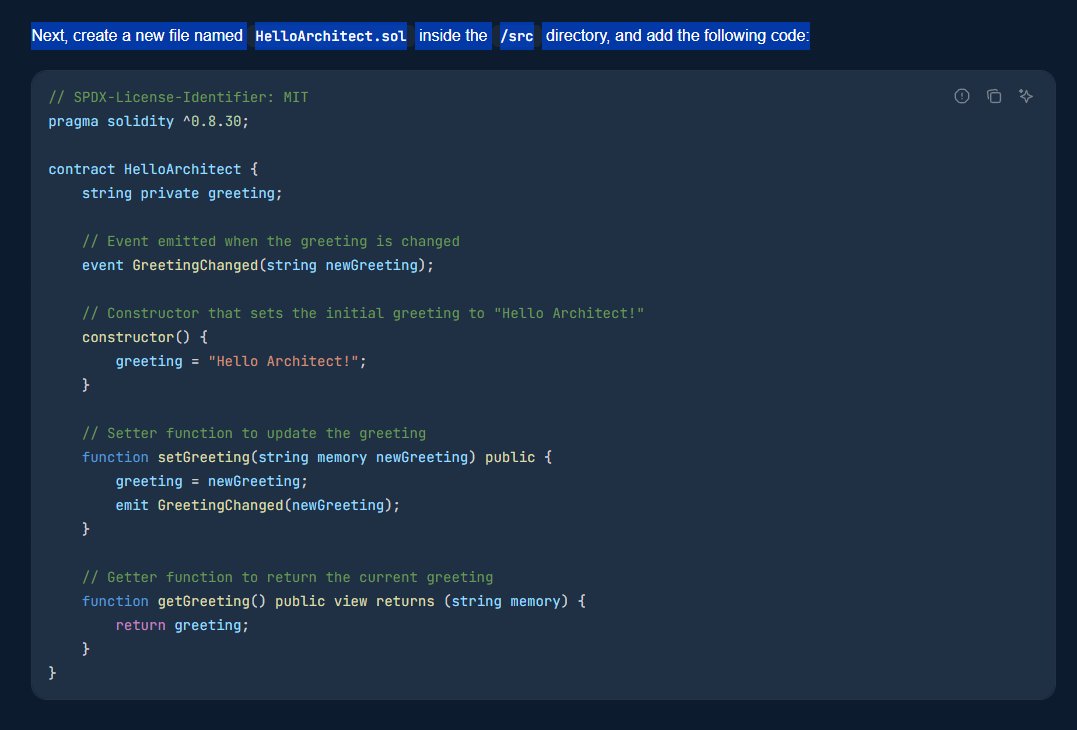Click the string private greeting line
The height and width of the screenshot is (730, 1077).
coord(182,194)
